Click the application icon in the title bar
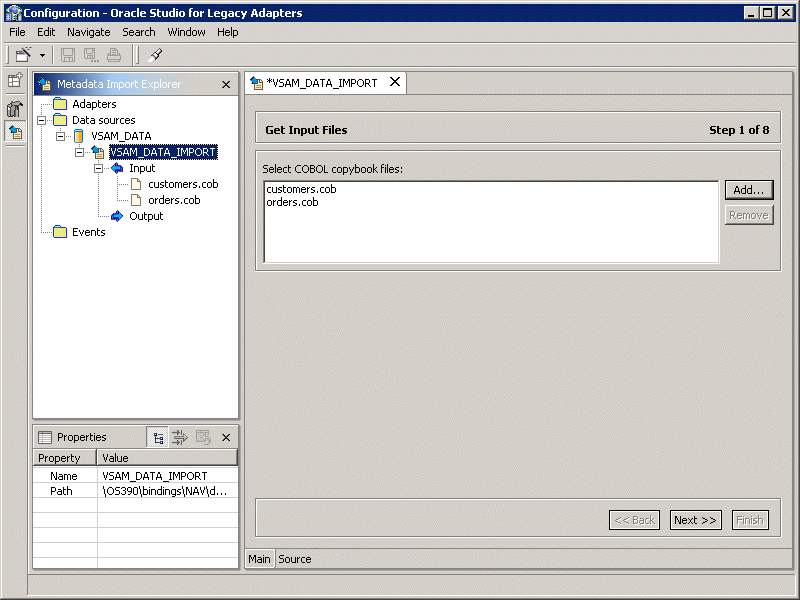Image resolution: width=800 pixels, height=600 pixels. [13, 13]
